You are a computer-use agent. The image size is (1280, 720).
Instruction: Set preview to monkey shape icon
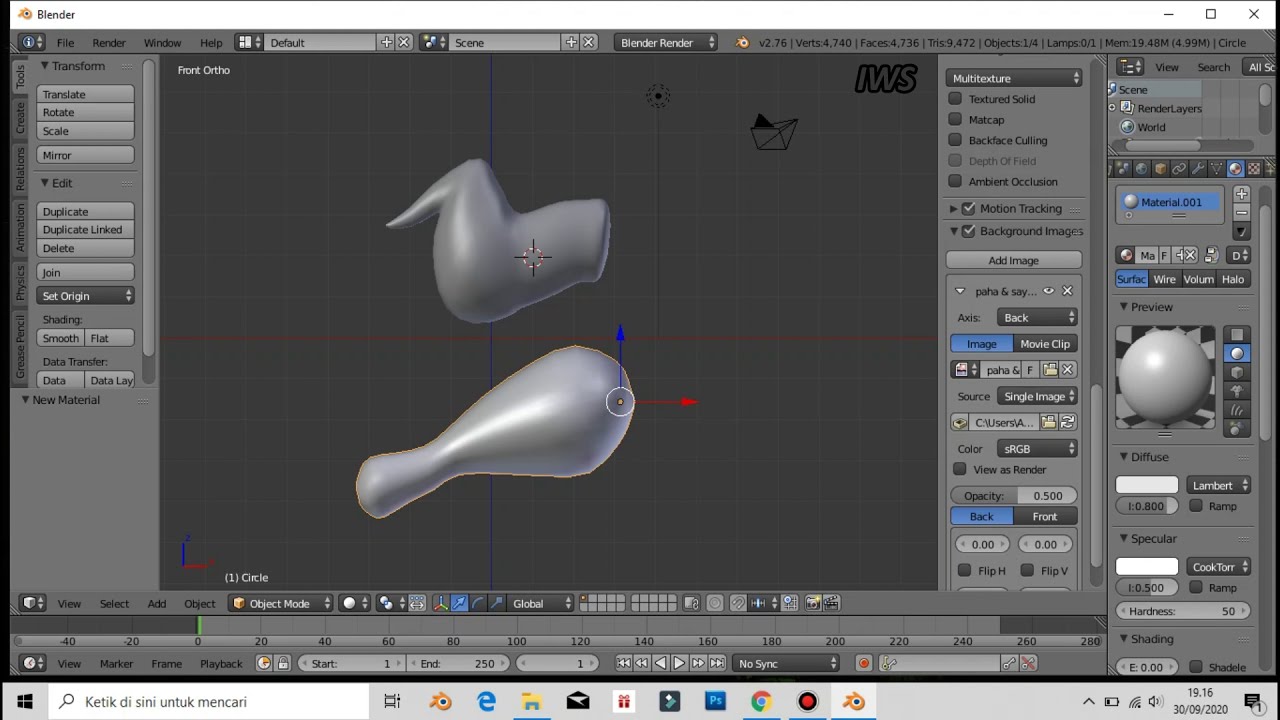point(1237,391)
